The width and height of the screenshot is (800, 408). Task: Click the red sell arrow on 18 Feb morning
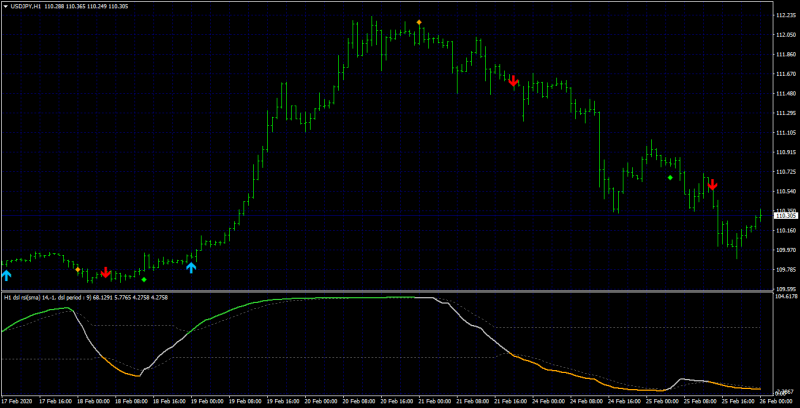tap(105, 272)
